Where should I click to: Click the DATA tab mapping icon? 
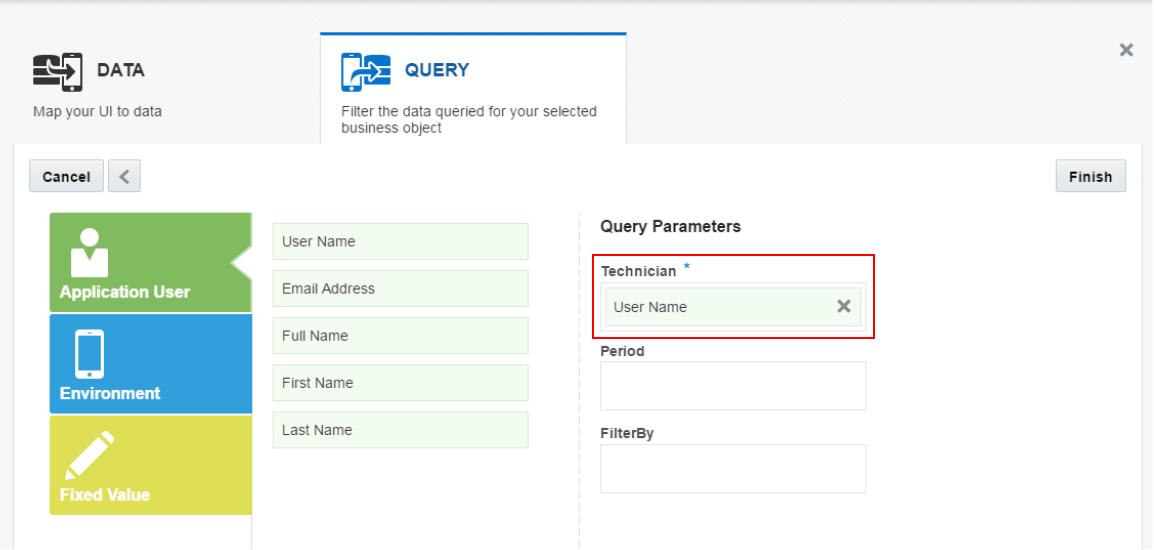tap(58, 71)
